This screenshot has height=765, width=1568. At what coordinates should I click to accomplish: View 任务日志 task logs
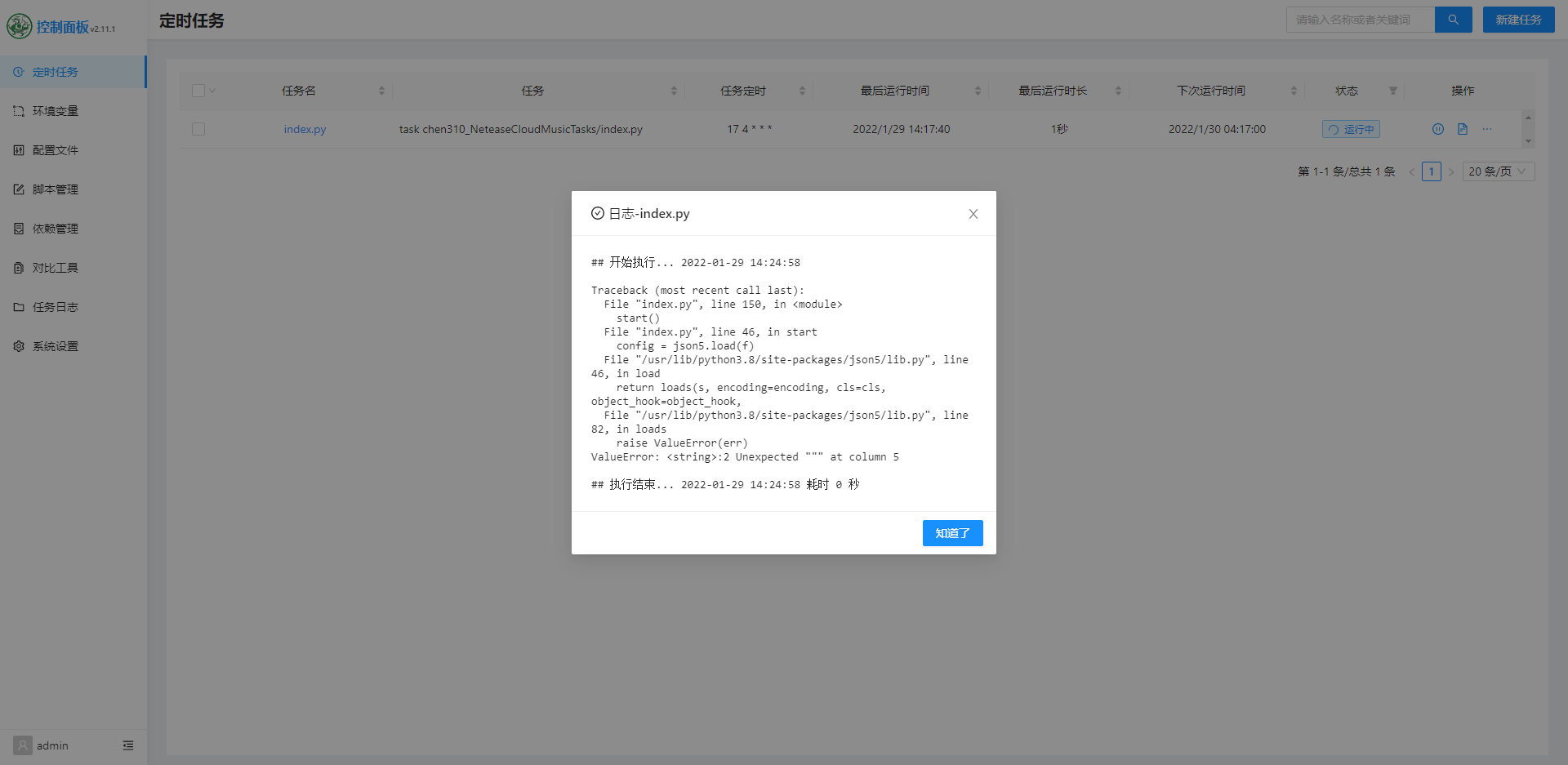pos(55,306)
